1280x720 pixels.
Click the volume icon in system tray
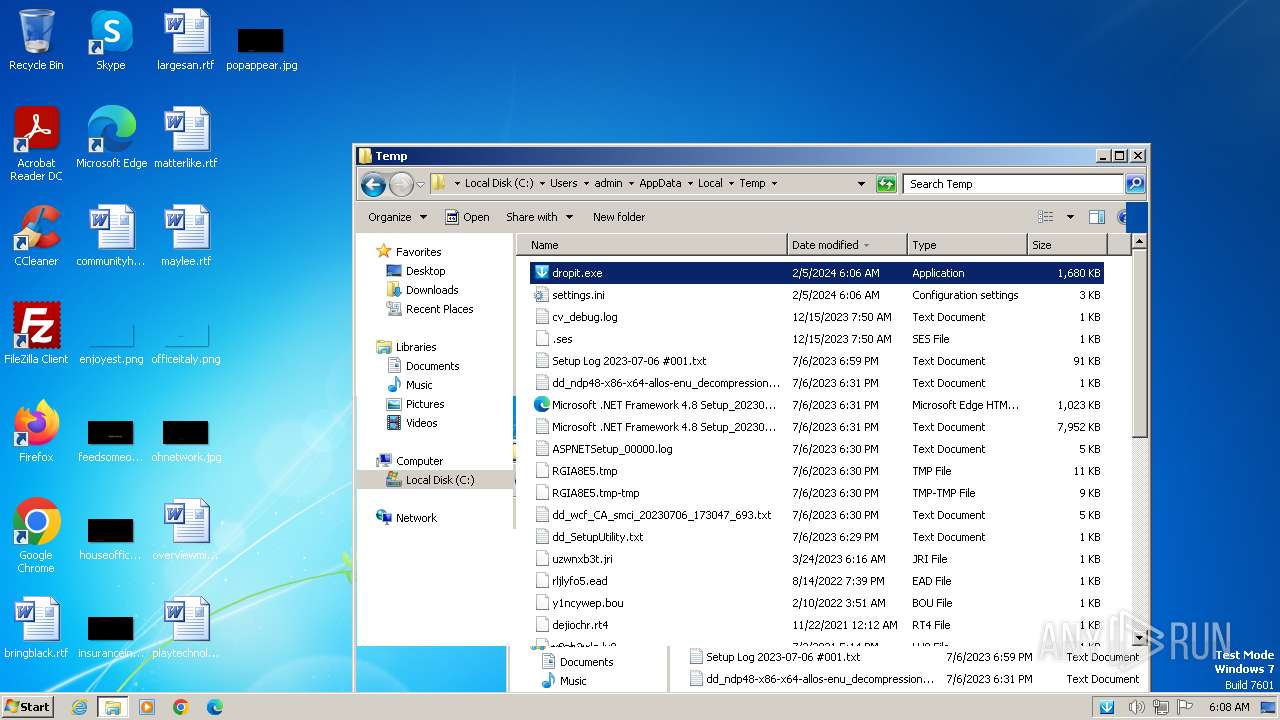click(1136, 707)
